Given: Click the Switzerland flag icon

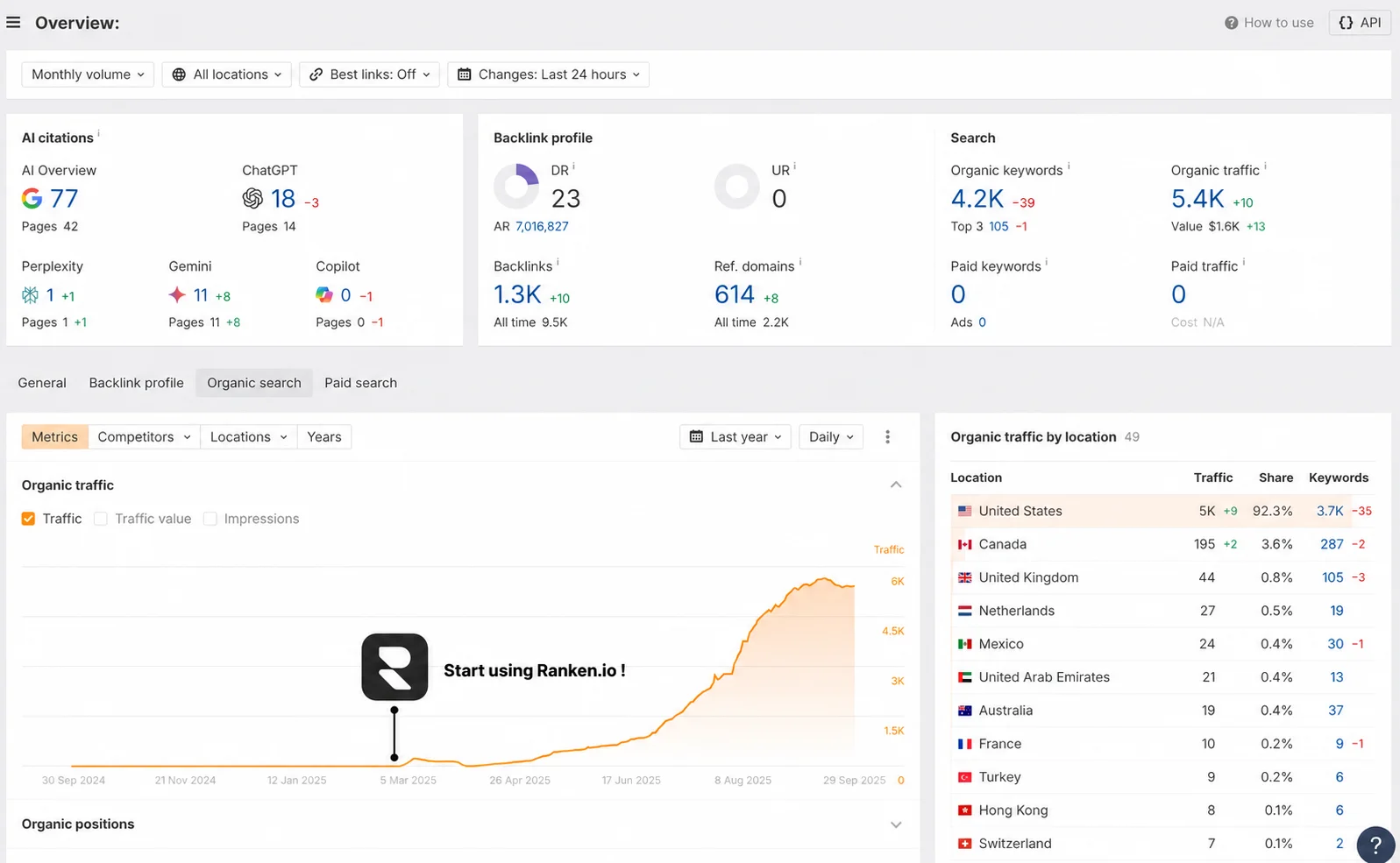Looking at the screenshot, I should [x=964, y=844].
